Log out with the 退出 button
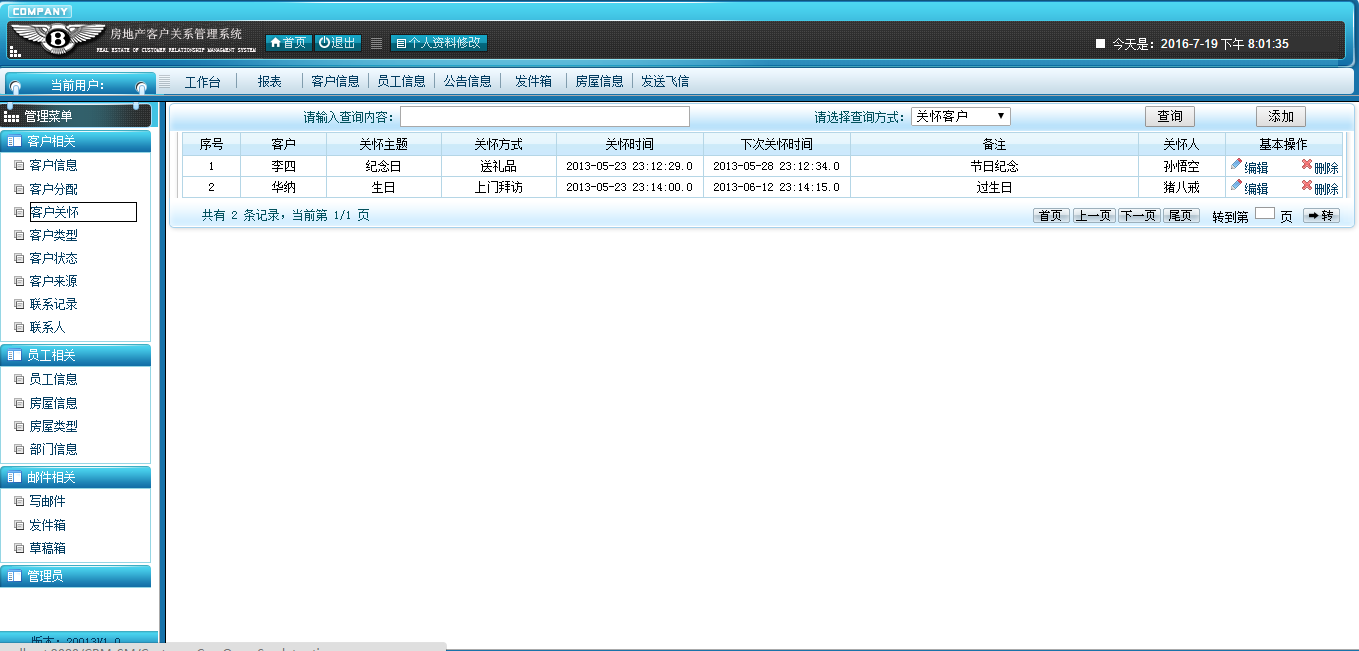This screenshot has width=1359, height=651. tap(338, 43)
